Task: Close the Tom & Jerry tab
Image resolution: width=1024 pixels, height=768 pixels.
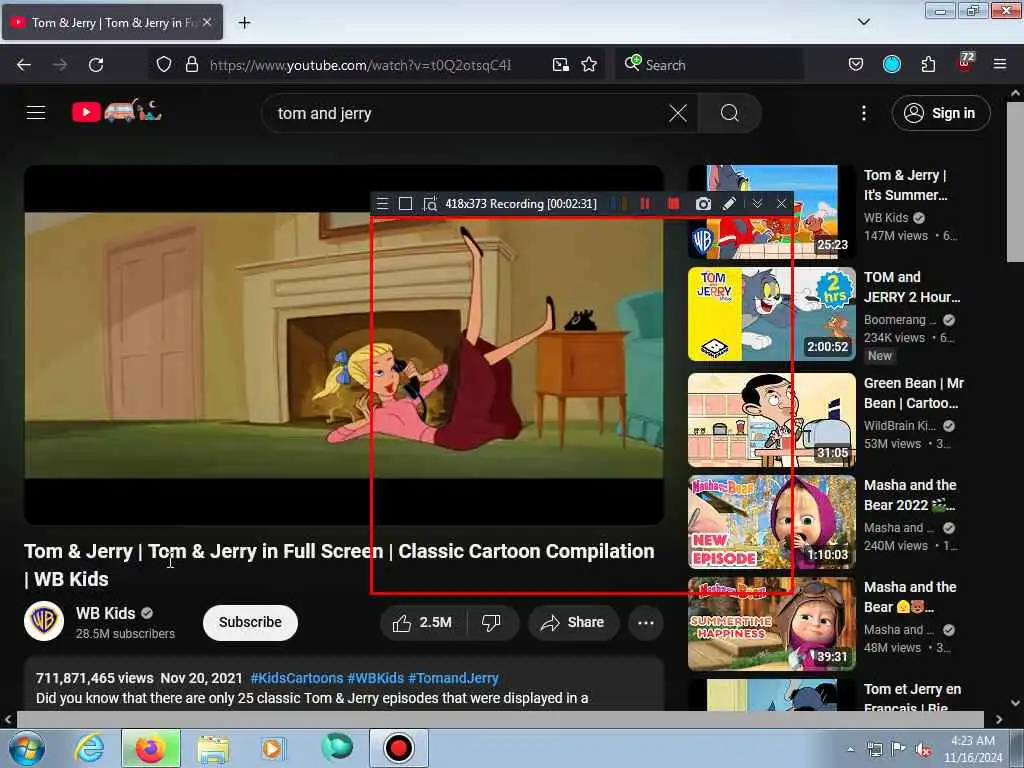Action: pyautogui.click(x=207, y=22)
